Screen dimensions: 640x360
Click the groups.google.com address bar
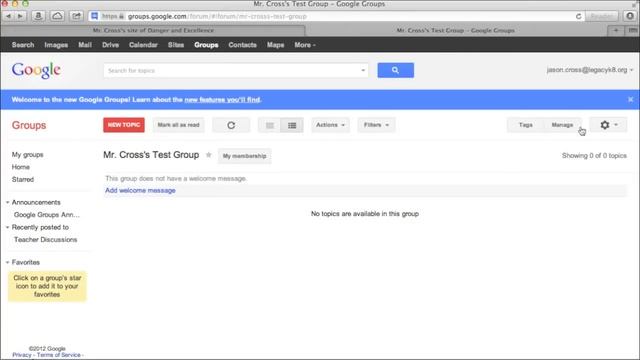(333, 16)
